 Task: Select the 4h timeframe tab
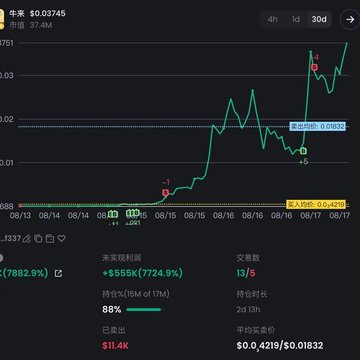point(272,19)
